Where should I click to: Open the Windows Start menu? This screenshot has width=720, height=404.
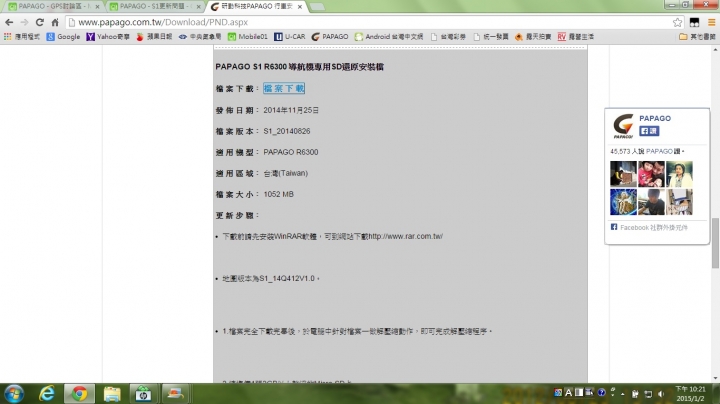14,394
